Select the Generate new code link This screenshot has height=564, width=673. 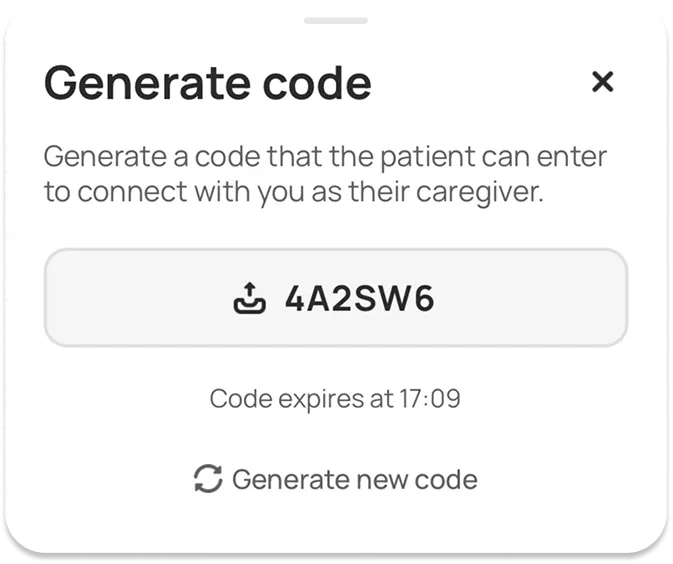[x=336, y=479]
